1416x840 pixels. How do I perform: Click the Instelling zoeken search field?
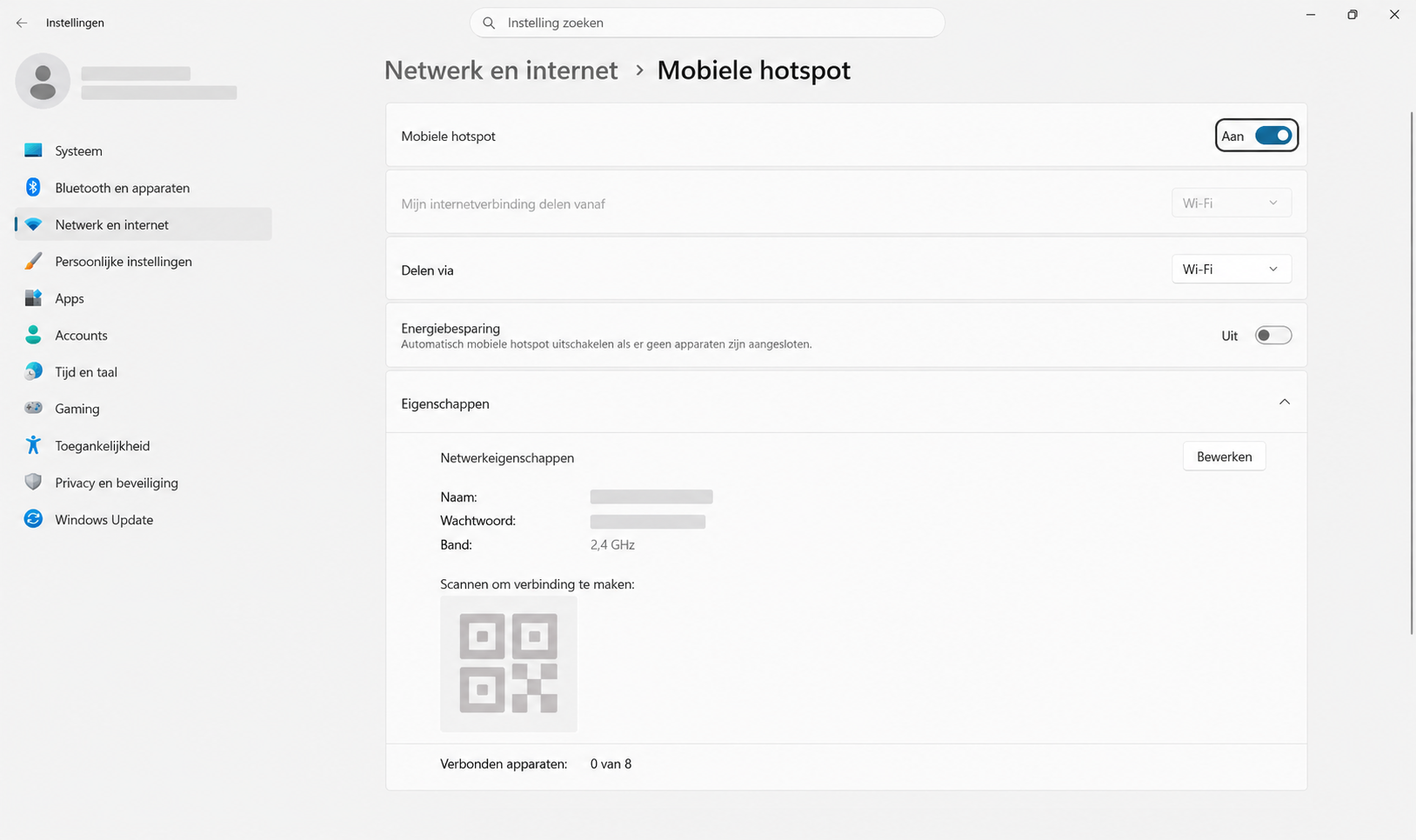click(707, 23)
